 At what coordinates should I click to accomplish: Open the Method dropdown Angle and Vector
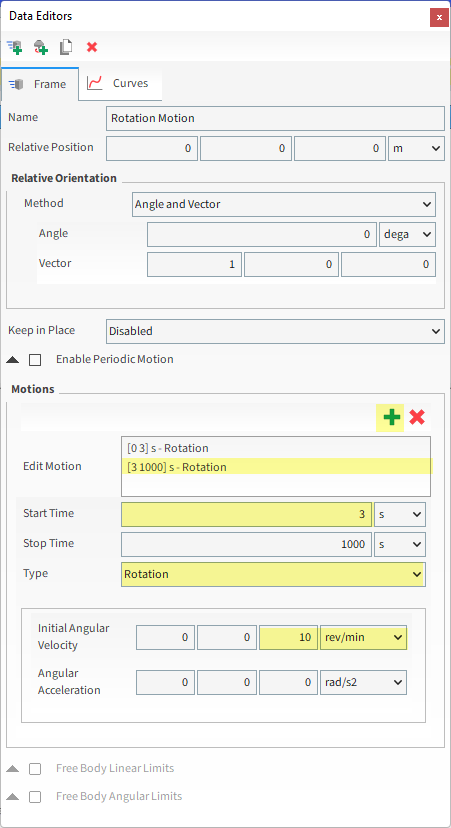tap(284, 204)
